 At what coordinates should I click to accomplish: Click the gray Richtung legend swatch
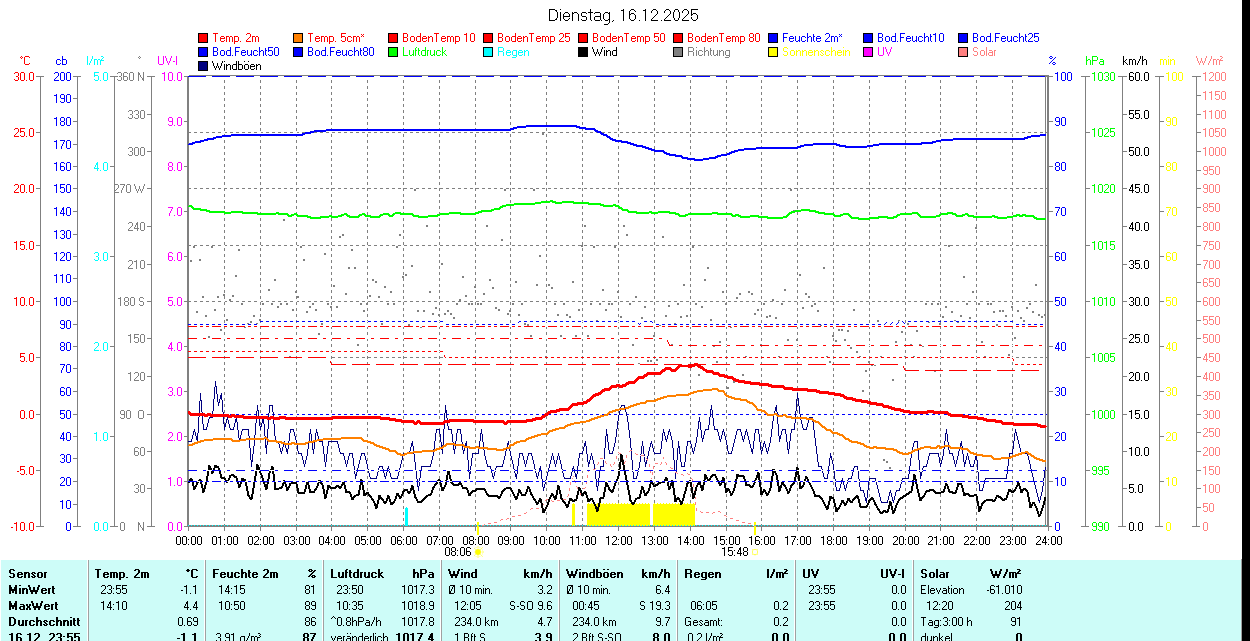click(679, 52)
